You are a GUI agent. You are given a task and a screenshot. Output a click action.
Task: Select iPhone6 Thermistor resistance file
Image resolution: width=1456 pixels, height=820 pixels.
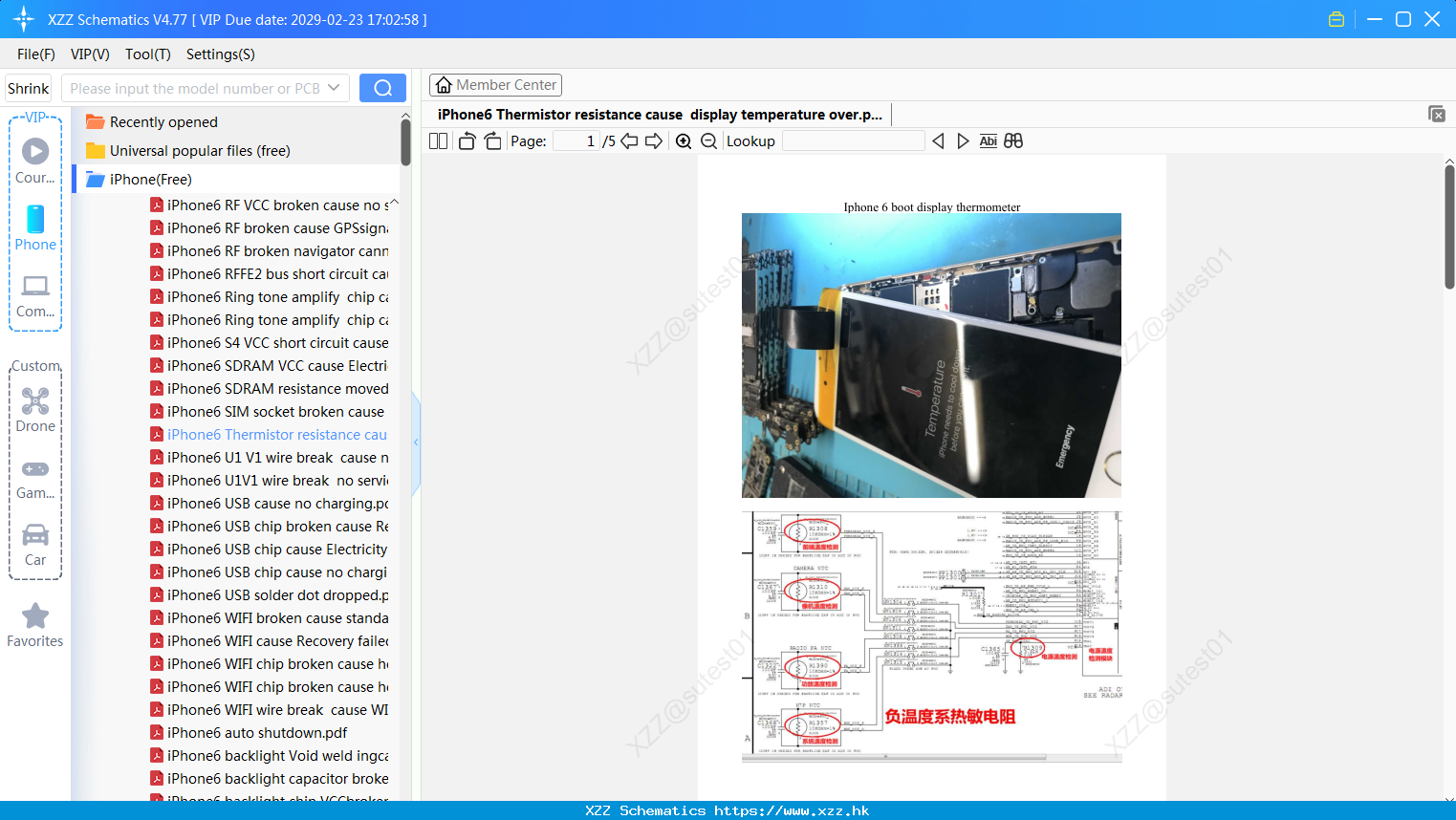click(270, 435)
